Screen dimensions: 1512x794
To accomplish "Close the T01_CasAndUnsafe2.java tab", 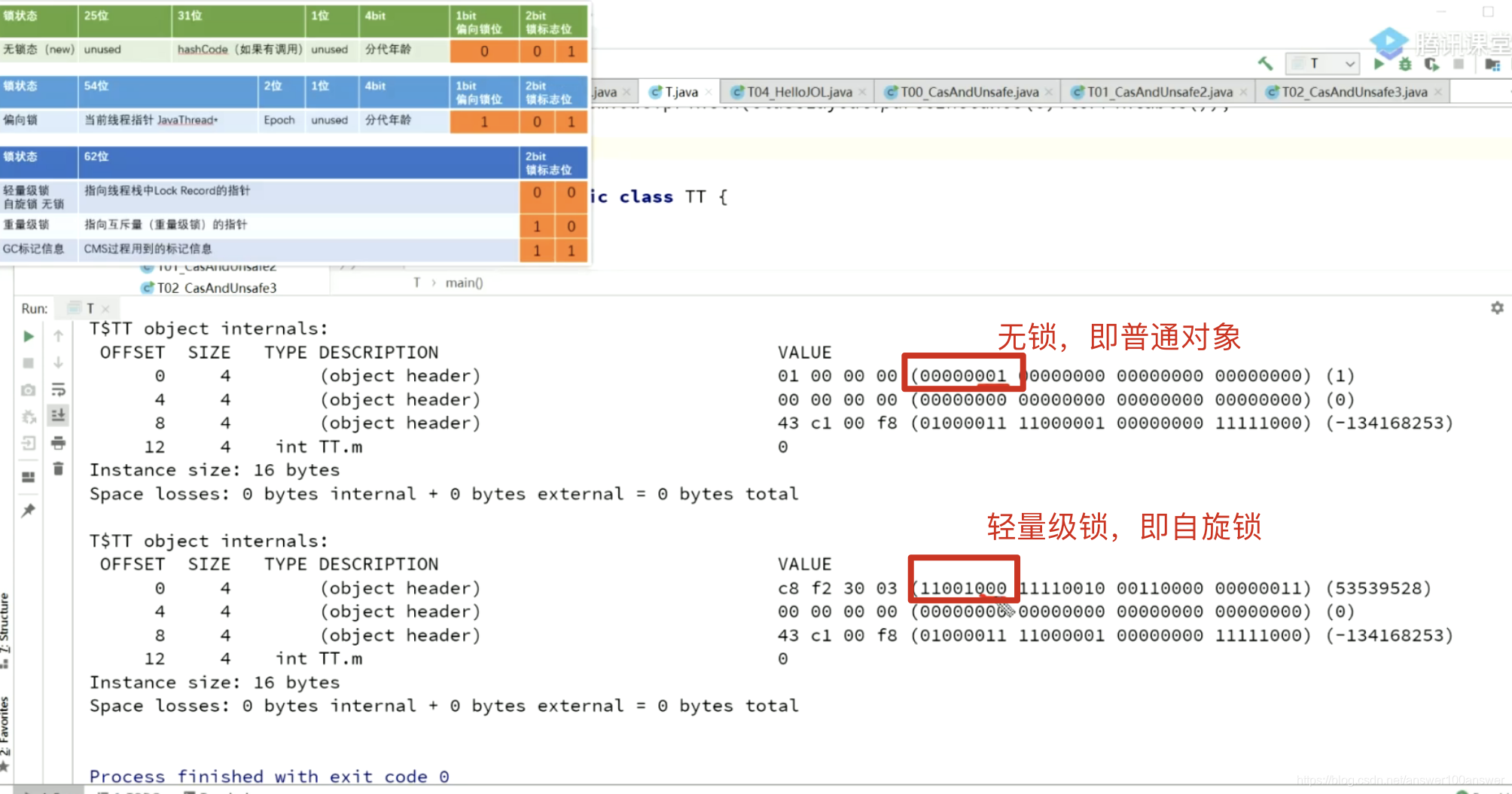I will point(1243,93).
